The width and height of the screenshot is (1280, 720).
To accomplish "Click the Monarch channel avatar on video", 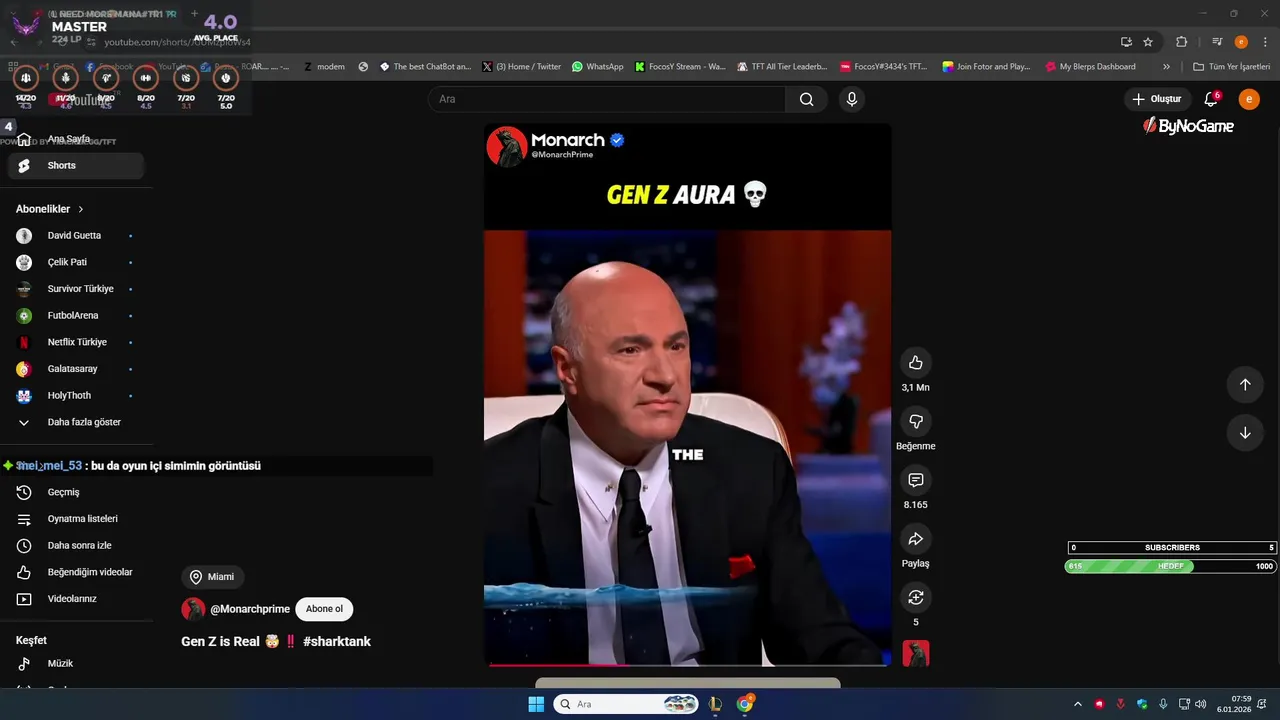I will tap(507, 146).
